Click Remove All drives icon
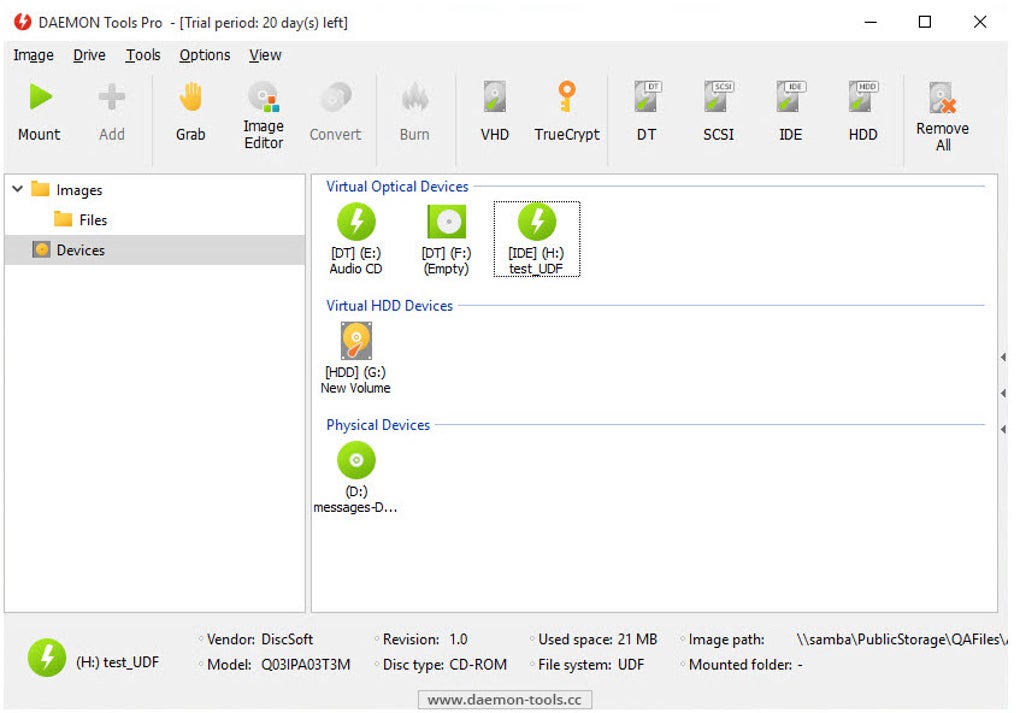 click(943, 98)
